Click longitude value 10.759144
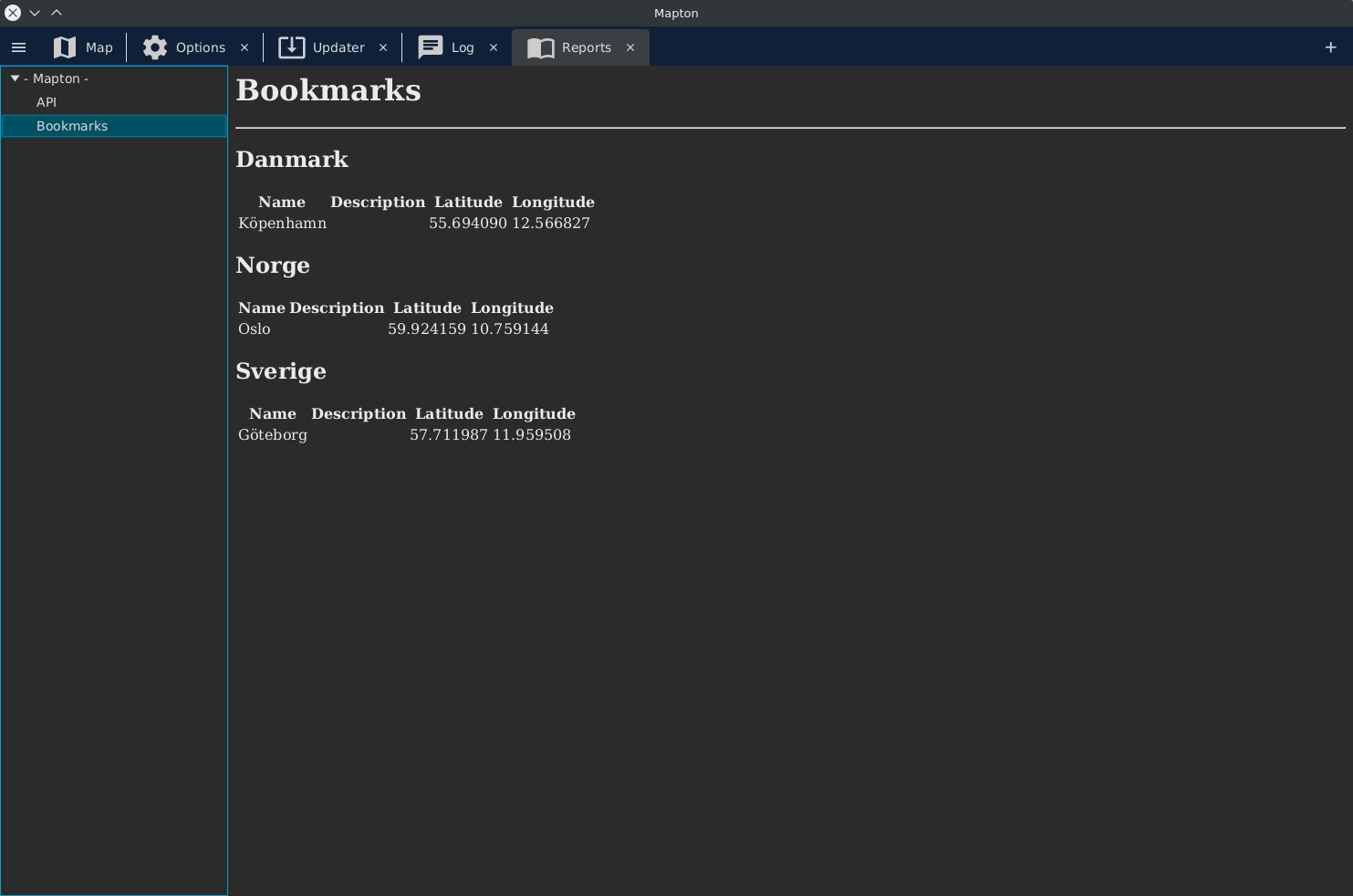Image resolution: width=1353 pixels, height=896 pixels. 510,328
